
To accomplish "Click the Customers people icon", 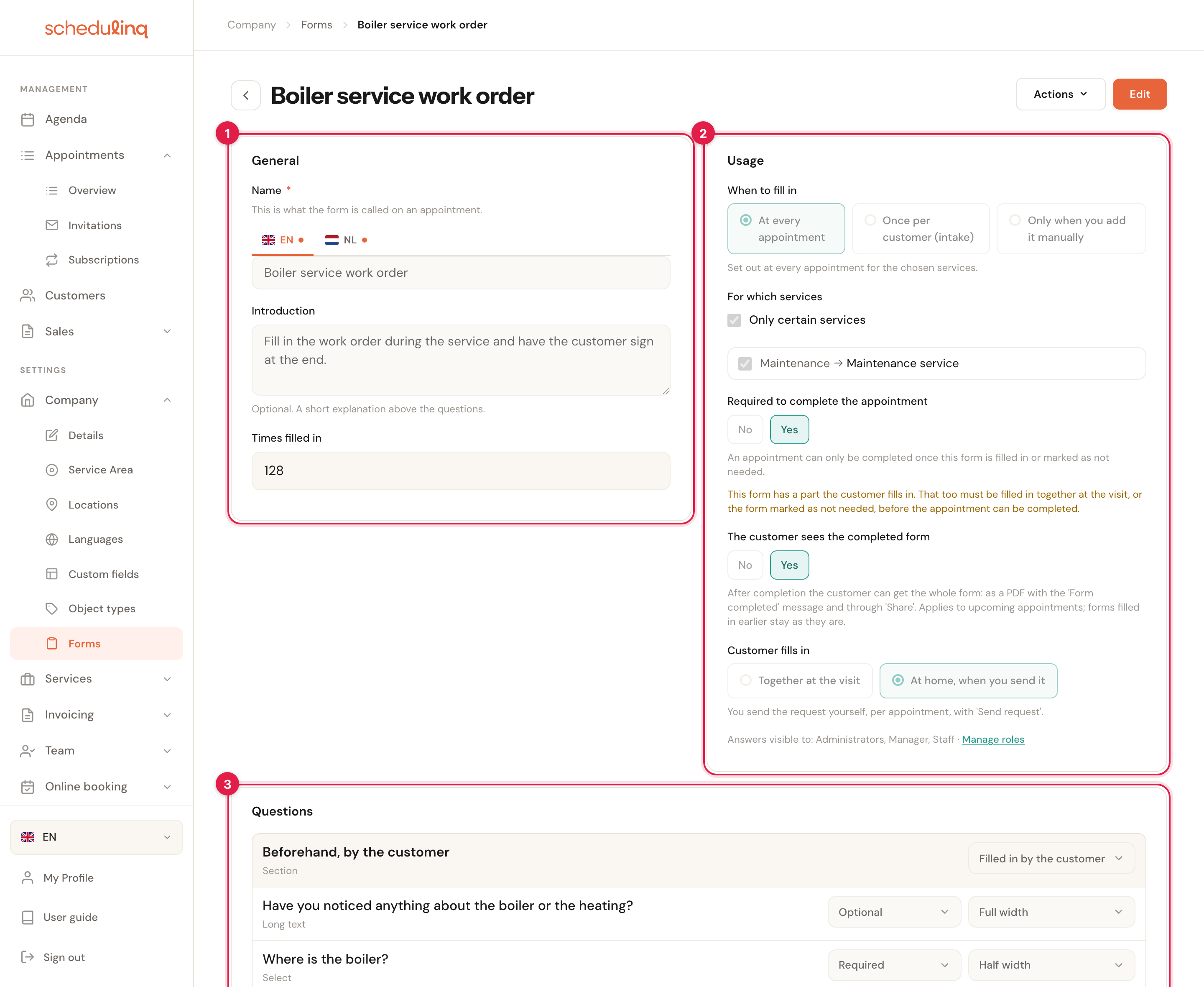I will (27, 296).
